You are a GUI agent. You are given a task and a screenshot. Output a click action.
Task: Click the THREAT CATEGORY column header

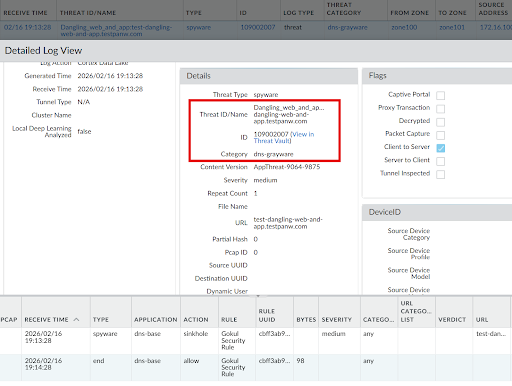tap(344, 9)
